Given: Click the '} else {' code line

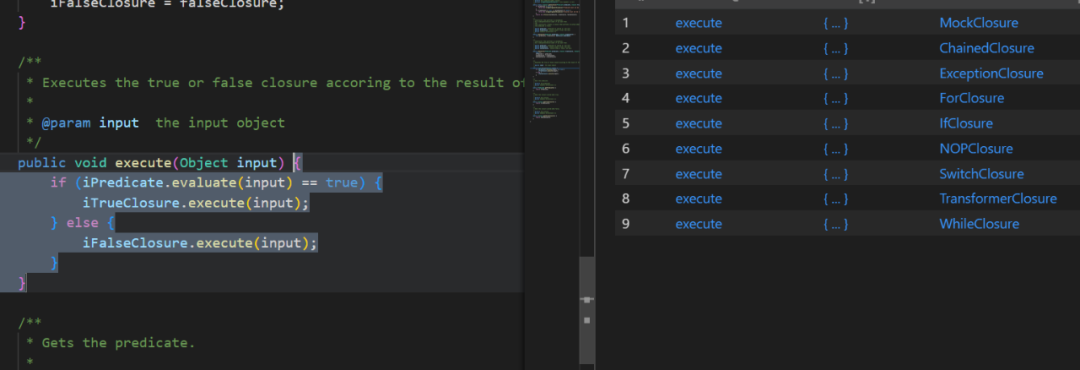Looking at the screenshot, I should (x=83, y=223).
